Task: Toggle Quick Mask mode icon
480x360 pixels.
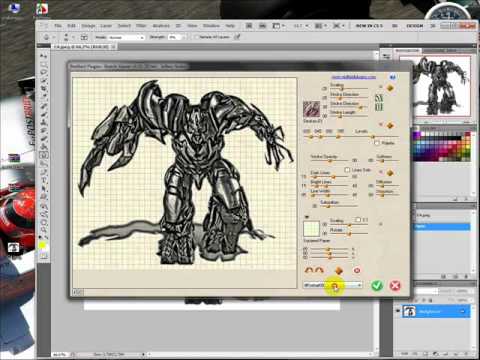Action: click(x=43, y=256)
